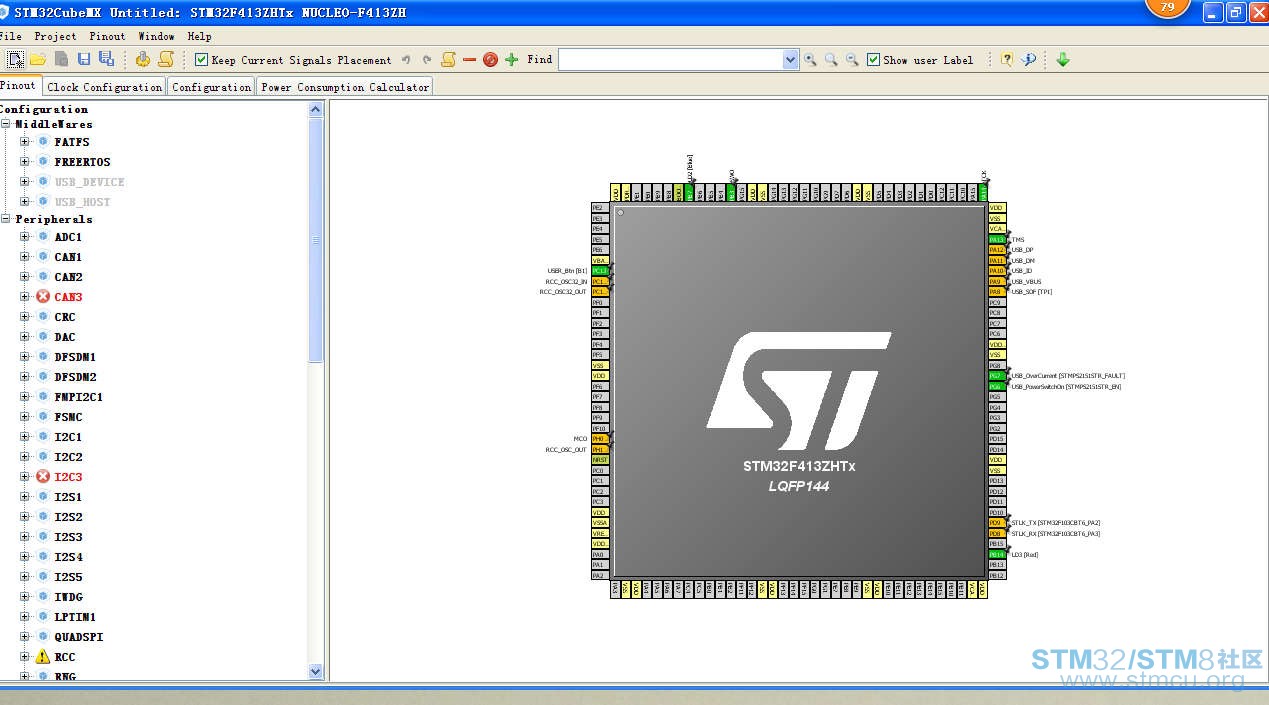Click the red circular toolbar icon
Screen dimensions: 1269x705
coord(490,60)
